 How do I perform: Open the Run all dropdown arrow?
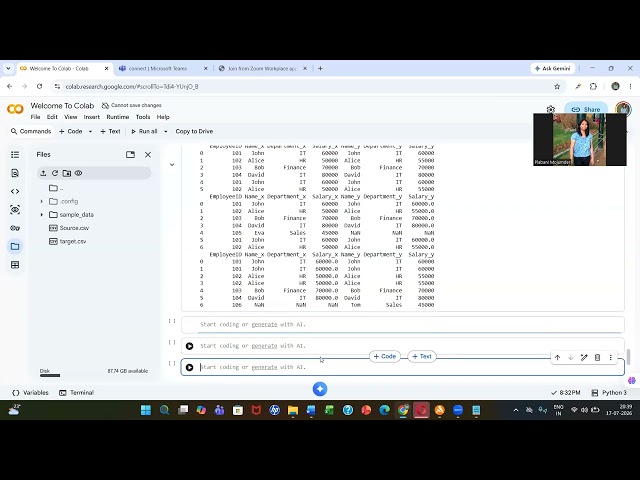click(x=165, y=131)
